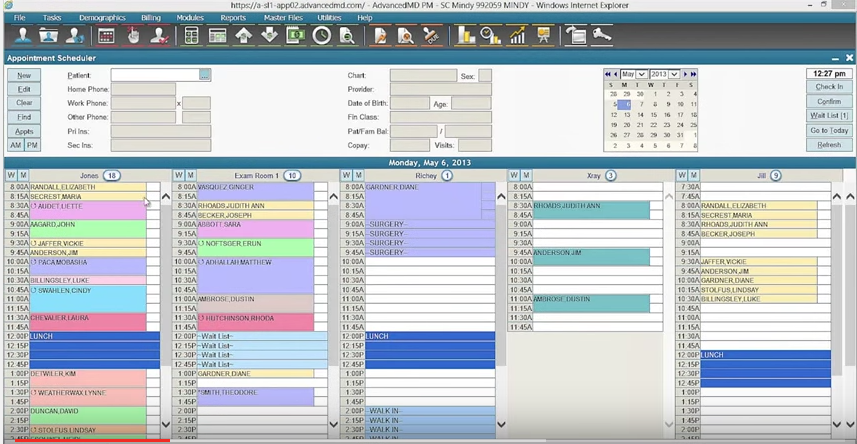Click the money bill toolbar icon

(296, 36)
